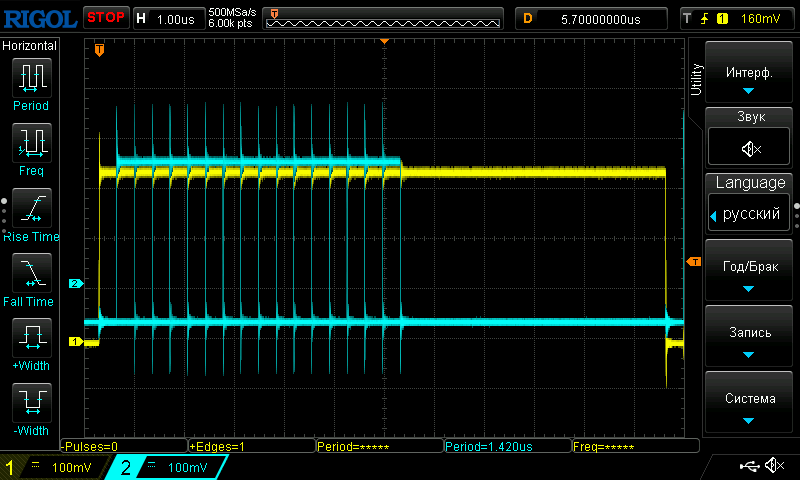
Task: Click the orange trigger level marker
Action: (694, 262)
